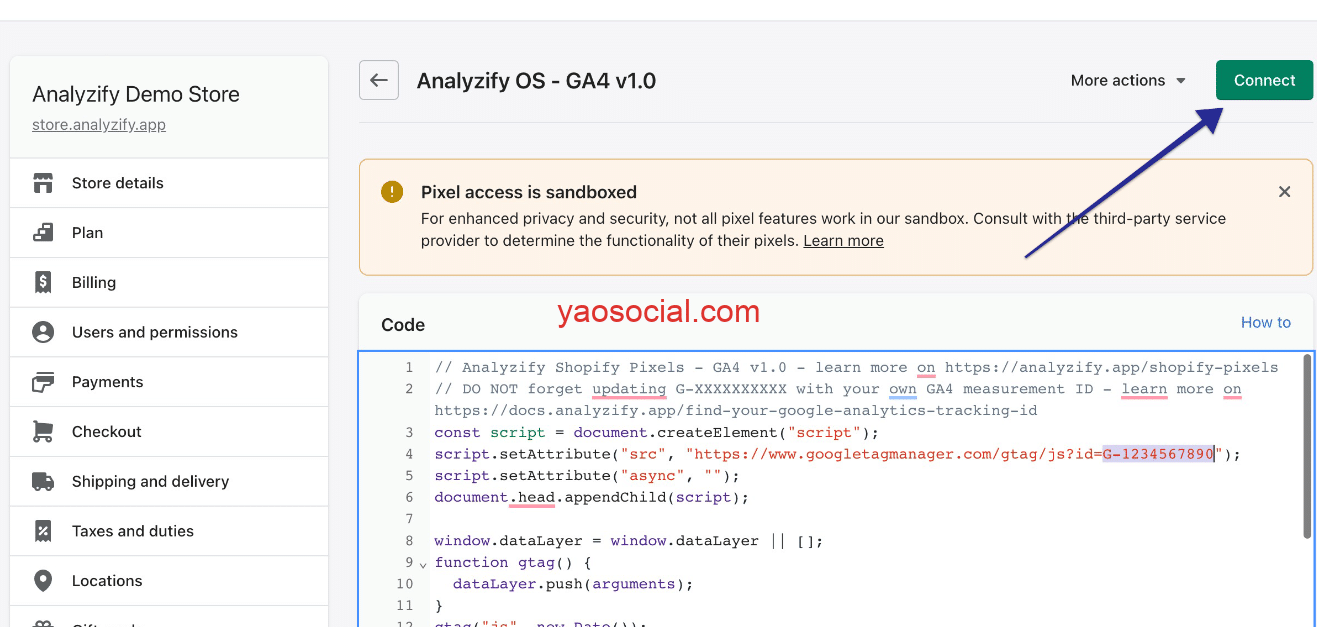Collapse the gtag function fold arrow
This screenshot has height=627, width=1317.
[x=423, y=564]
